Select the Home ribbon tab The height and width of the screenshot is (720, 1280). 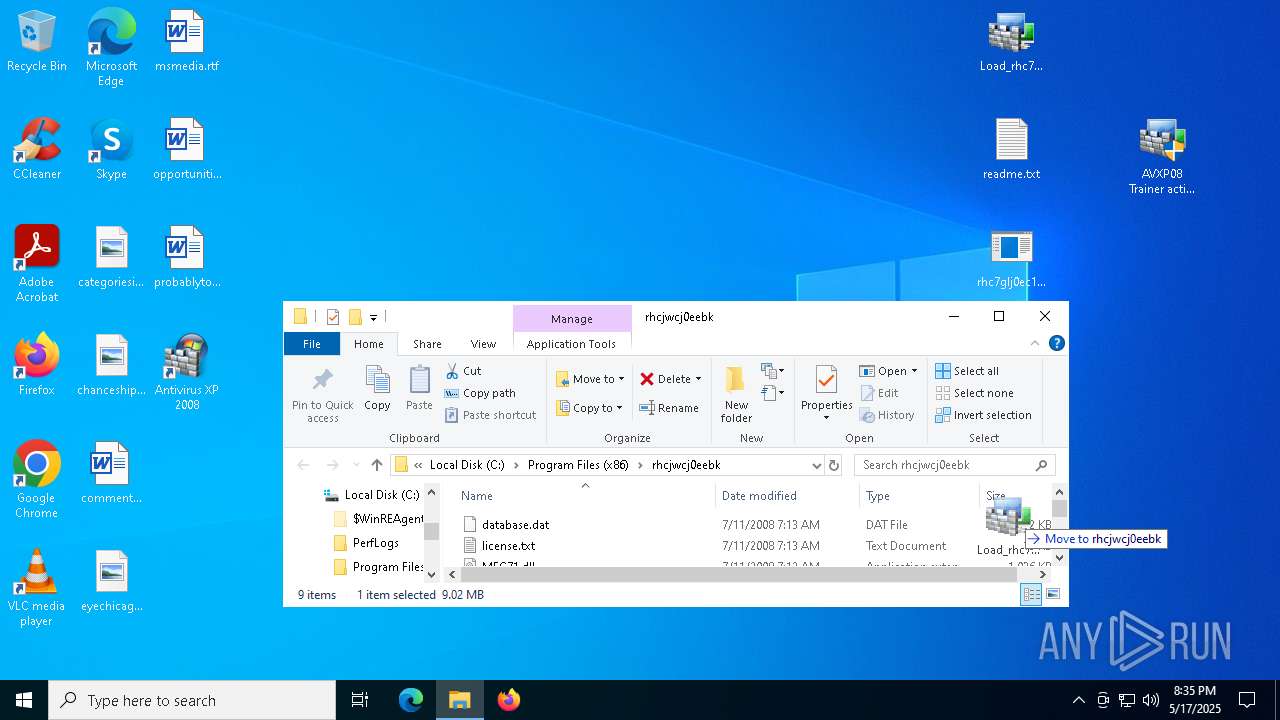point(368,343)
